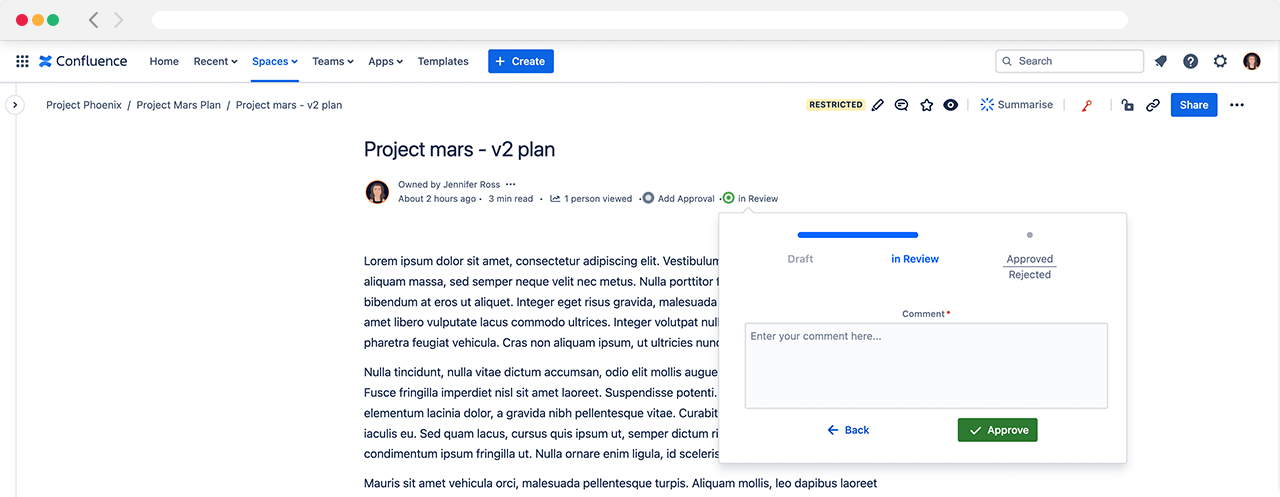
Task: Open inline comments icon
Action: pyautogui.click(x=902, y=105)
